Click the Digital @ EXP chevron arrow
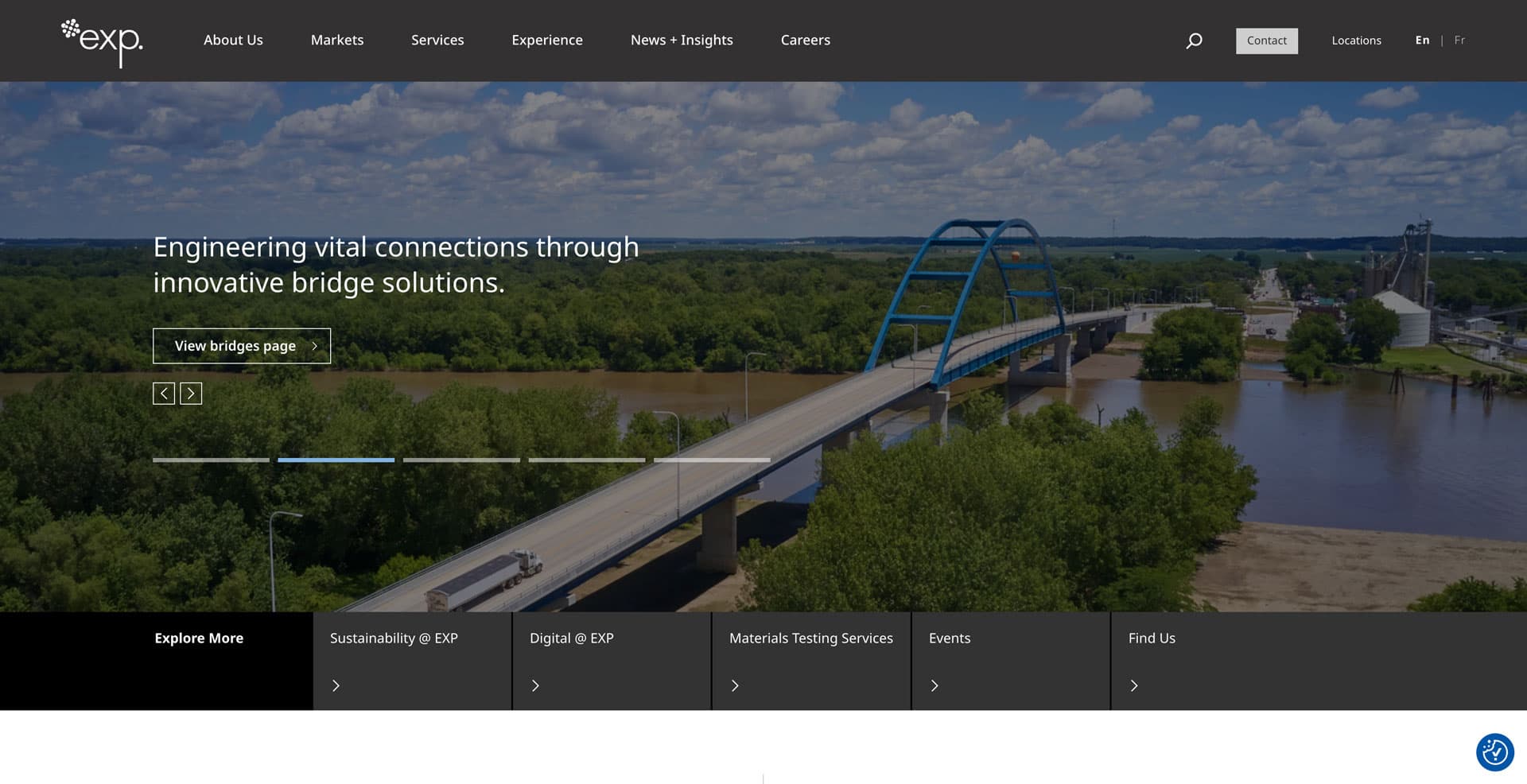 (x=535, y=685)
